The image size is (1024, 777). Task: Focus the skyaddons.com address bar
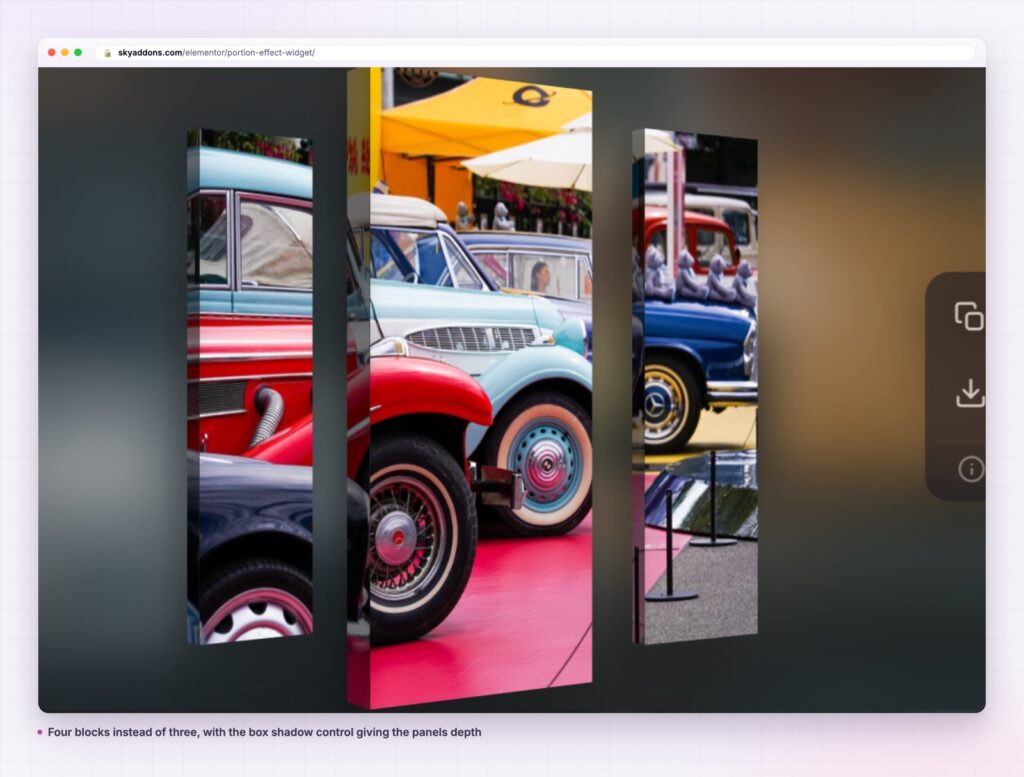535,53
